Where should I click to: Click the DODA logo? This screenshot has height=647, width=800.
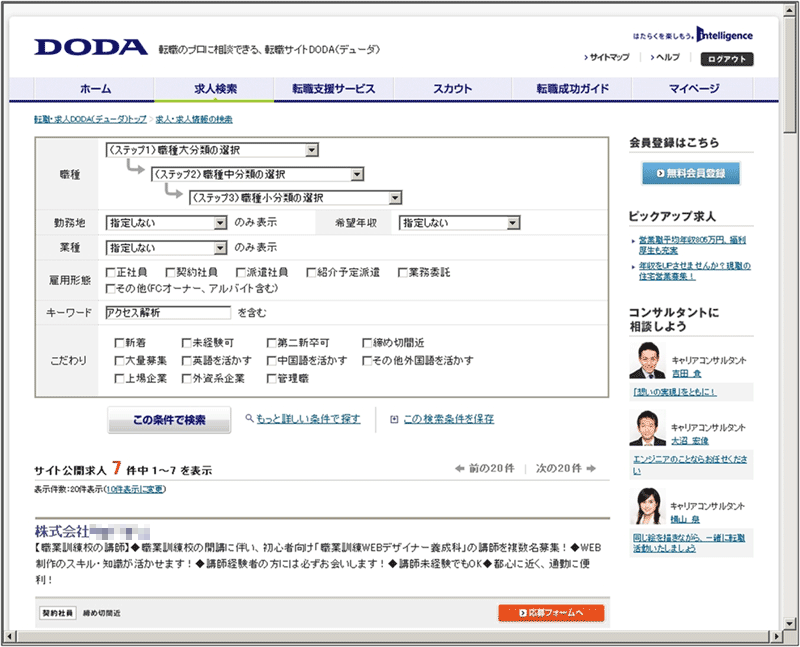coord(92,48)
